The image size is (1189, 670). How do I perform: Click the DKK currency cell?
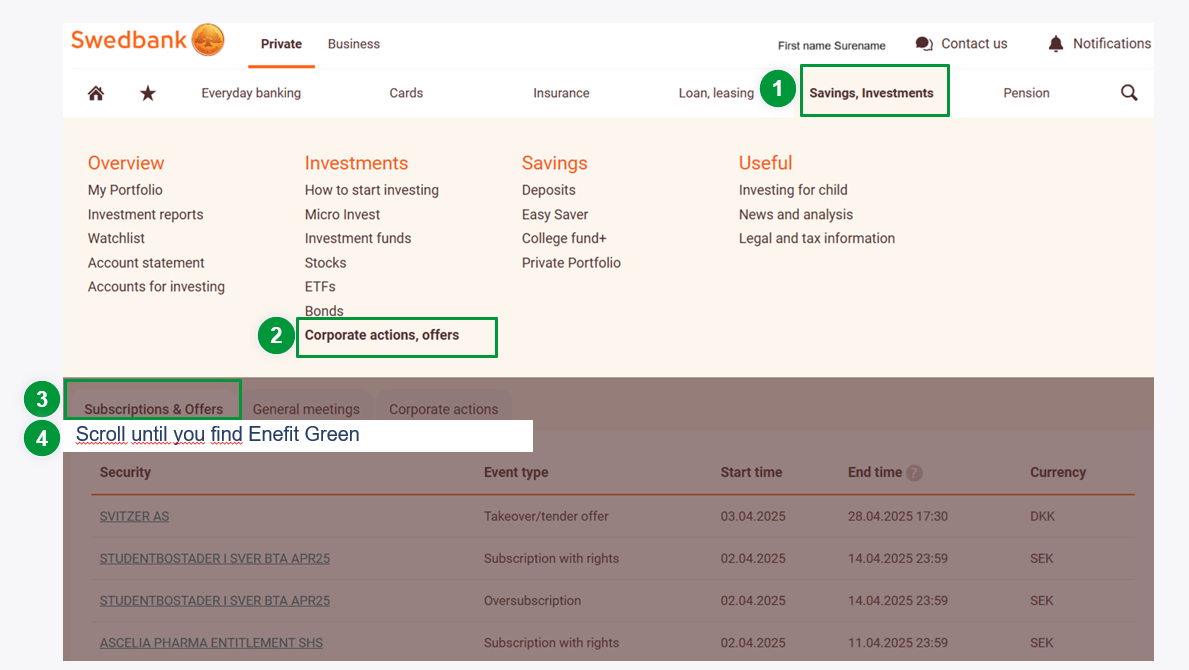(x=1042, y=516)
